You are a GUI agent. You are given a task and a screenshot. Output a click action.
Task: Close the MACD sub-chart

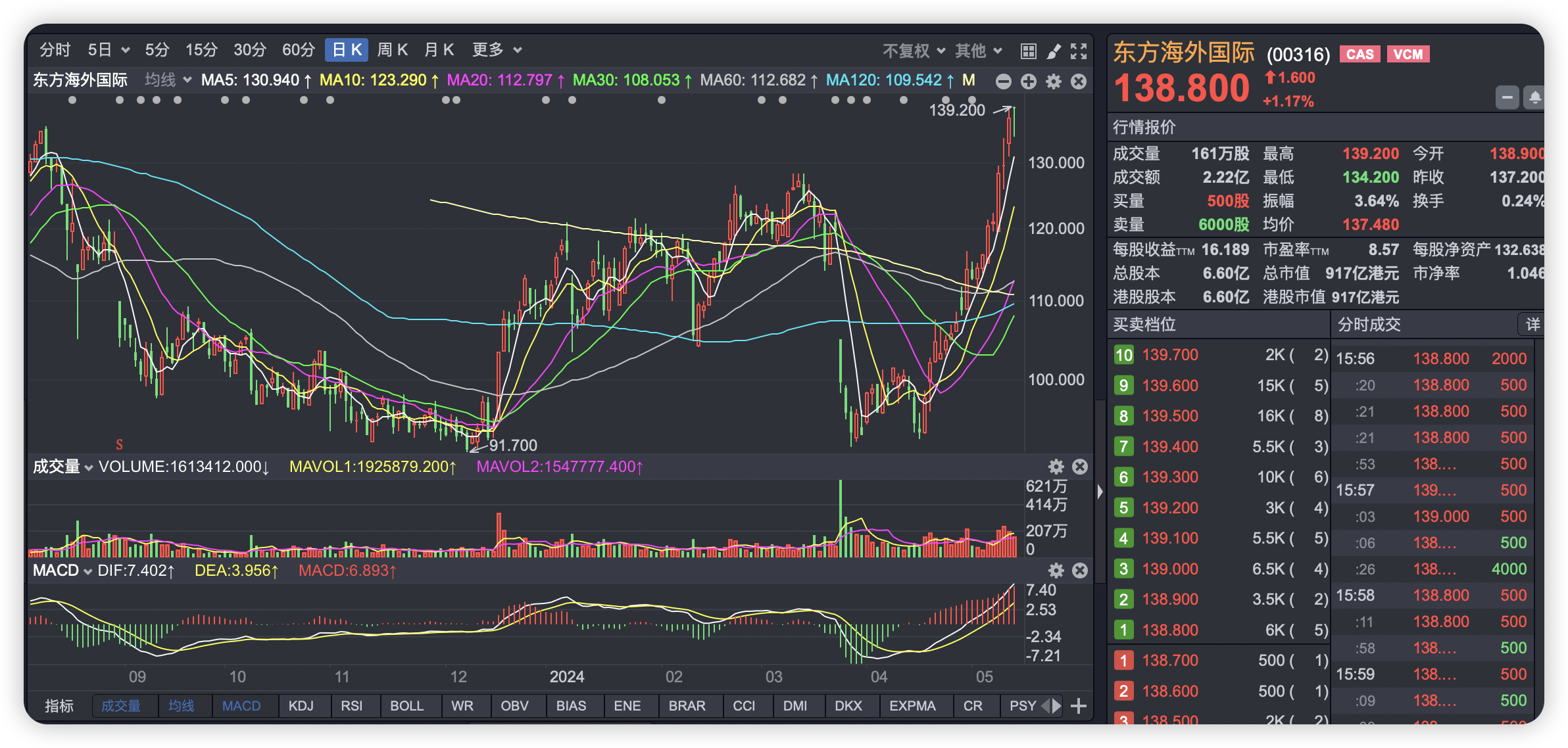[1080, 570]
